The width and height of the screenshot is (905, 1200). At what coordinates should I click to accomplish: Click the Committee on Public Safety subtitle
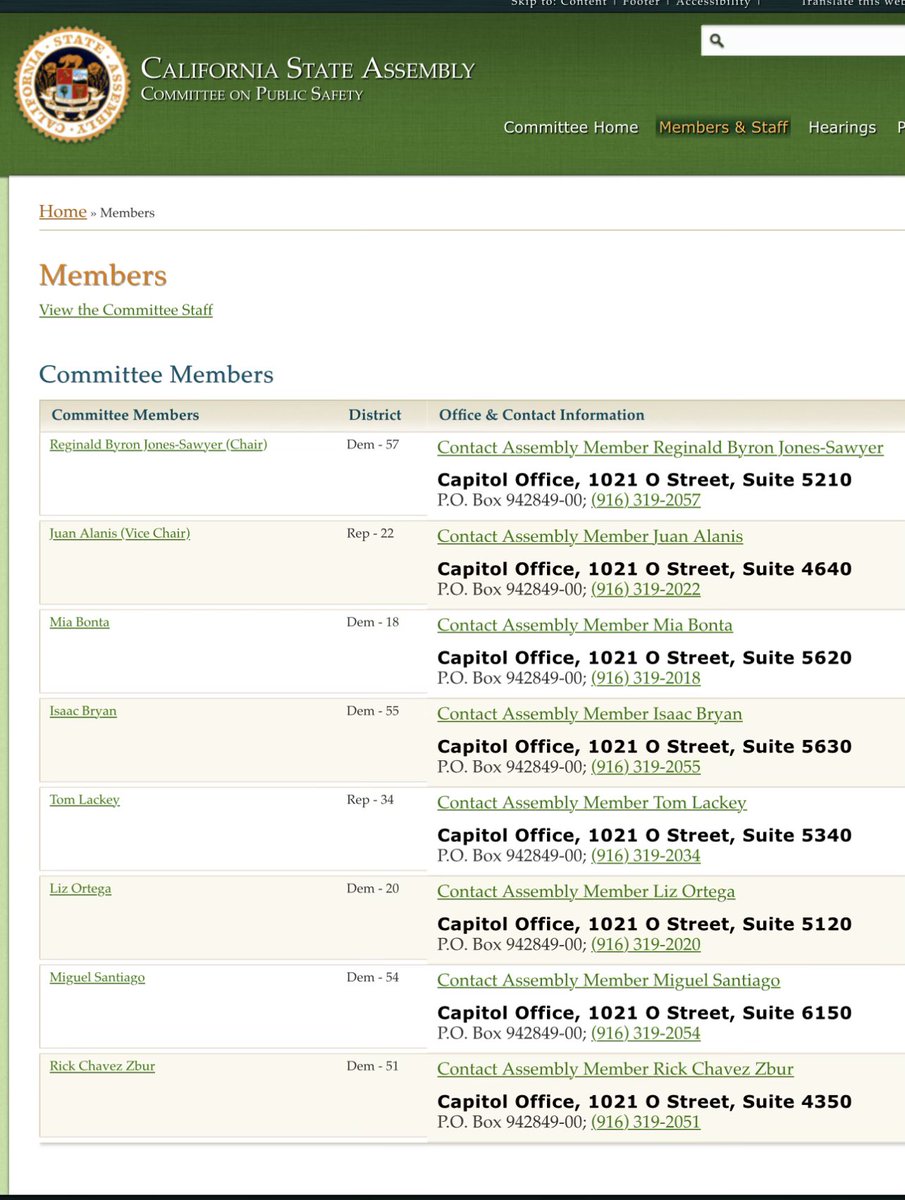(x=252, y=95)
